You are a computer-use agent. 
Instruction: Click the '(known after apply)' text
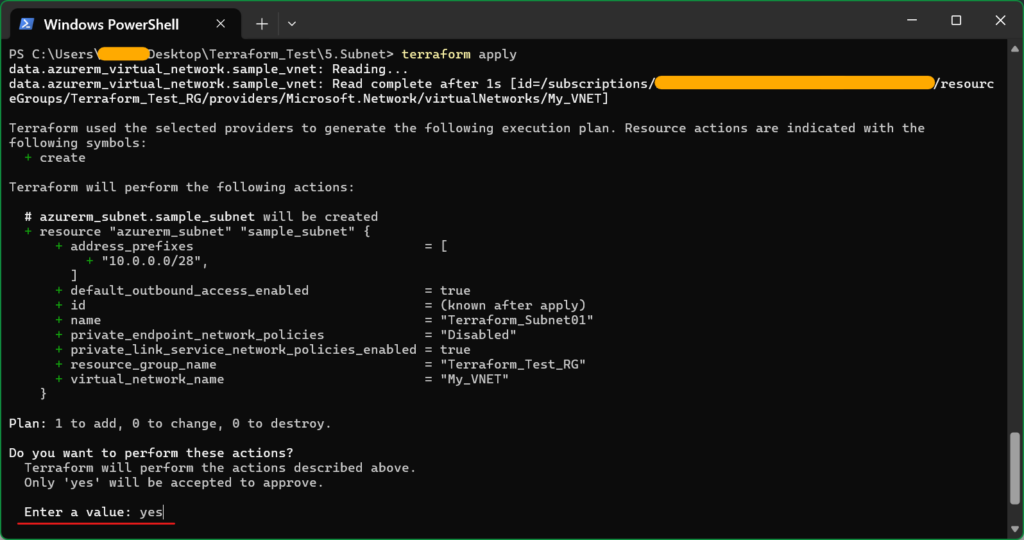click(513, 305)
